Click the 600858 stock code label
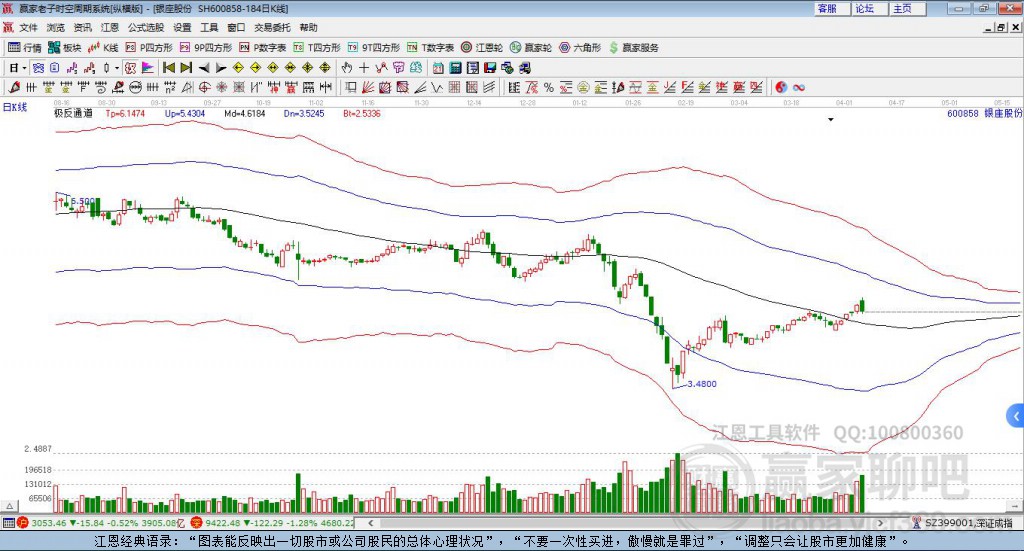The width and height of the screenshot is (1024, 551). coord(963,114)
